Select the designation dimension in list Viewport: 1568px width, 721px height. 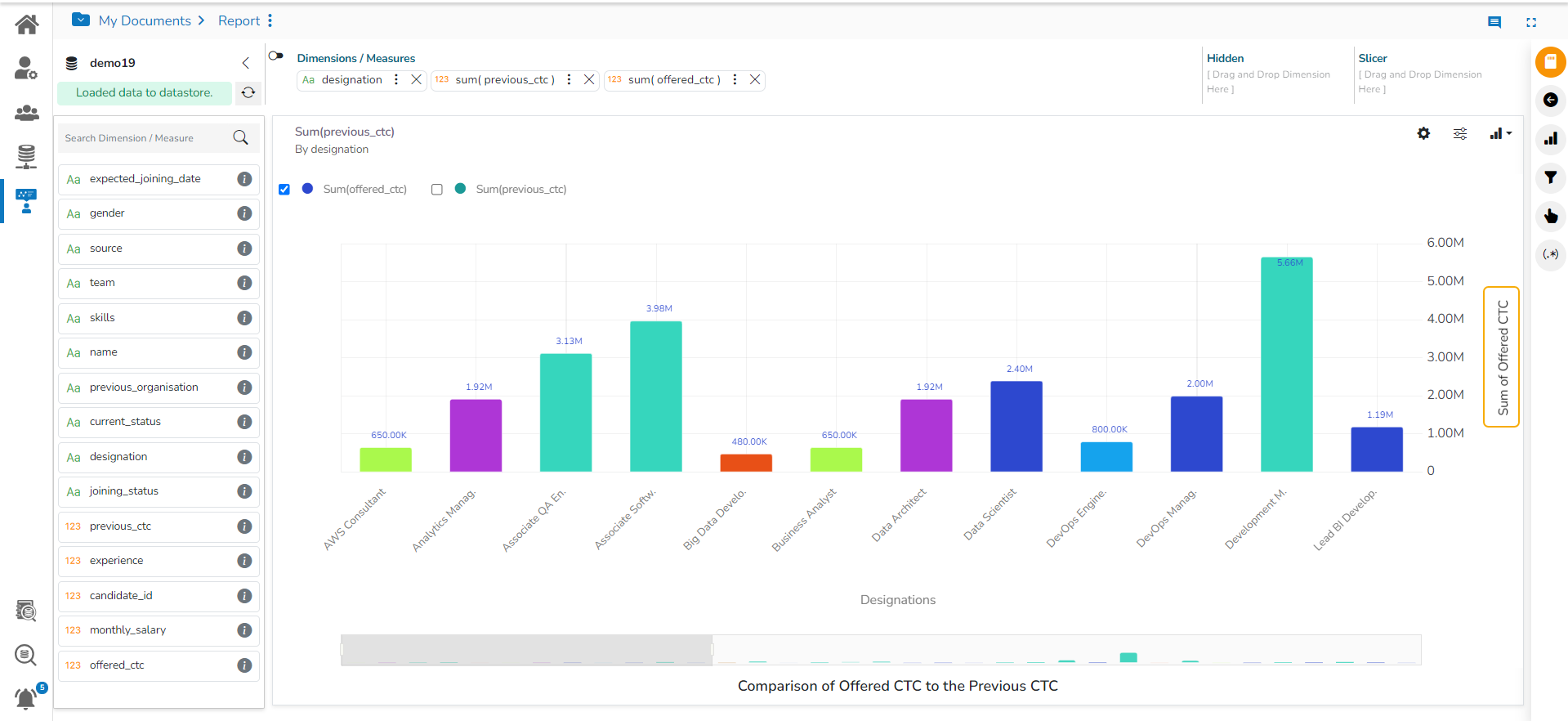(x=118, y=457)
